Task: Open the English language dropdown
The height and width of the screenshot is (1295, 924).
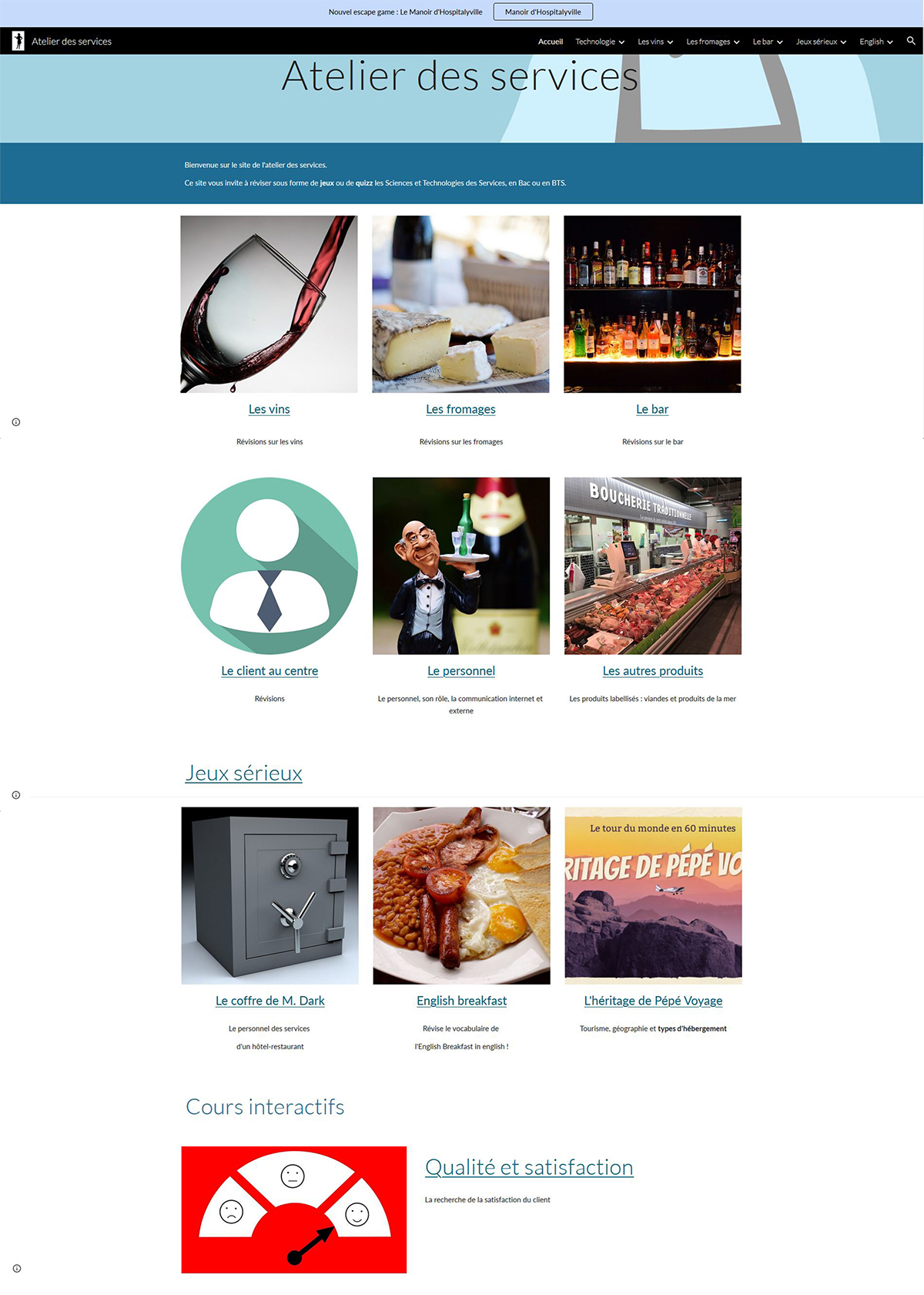Action: [876, 42]
